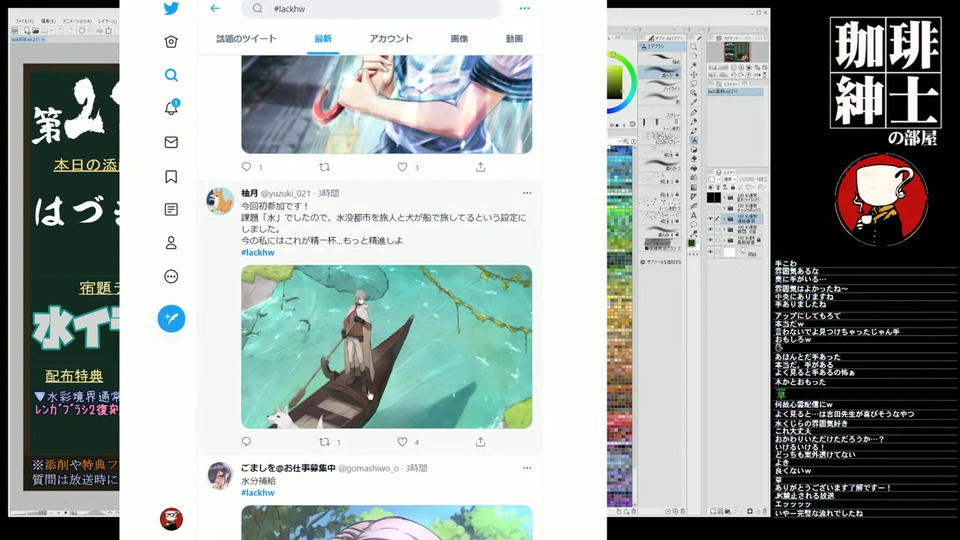Select the Text tool in Clip Studio
960x540 pixels.
coord(694,215)
